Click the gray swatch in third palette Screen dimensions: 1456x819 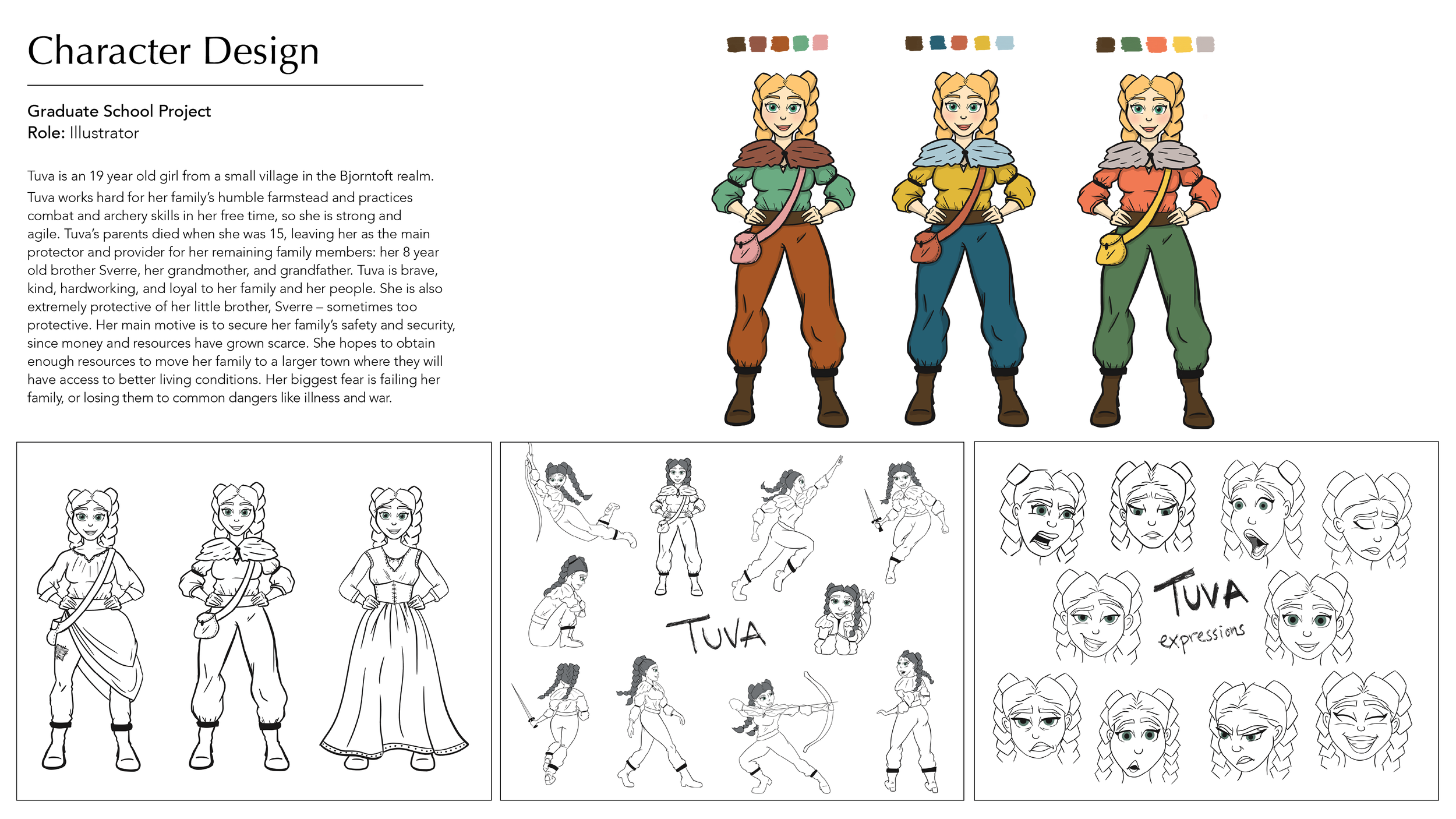pyautogui.click(x=1205, y=44)
